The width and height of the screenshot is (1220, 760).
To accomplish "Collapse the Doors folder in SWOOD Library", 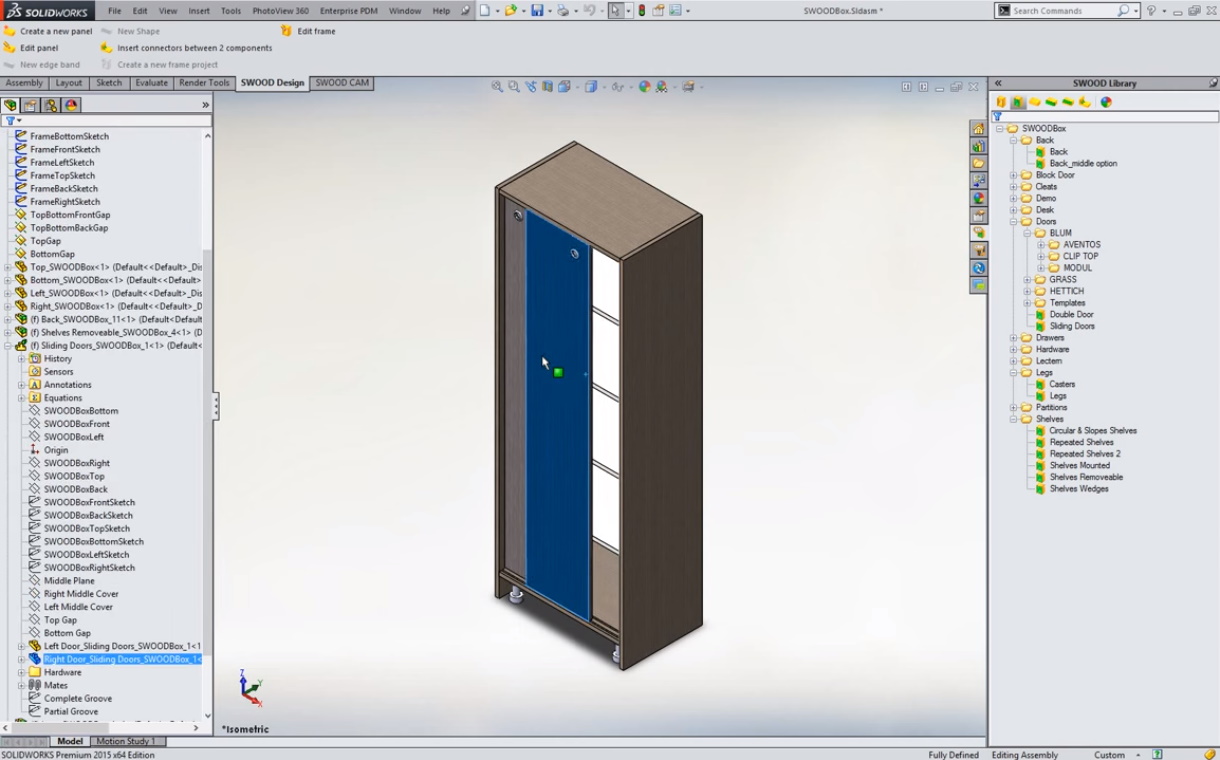I will pos(1013,222).
